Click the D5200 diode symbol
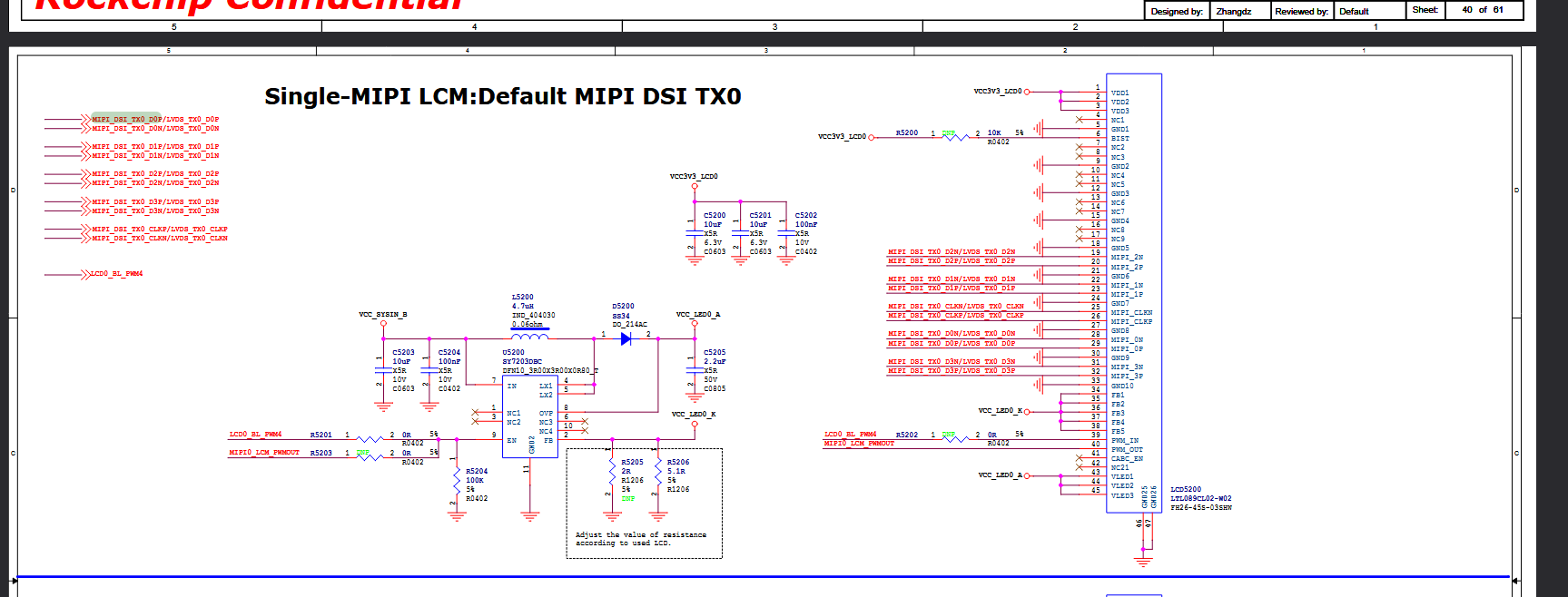Screen dimensions: 1568x597 626,338
